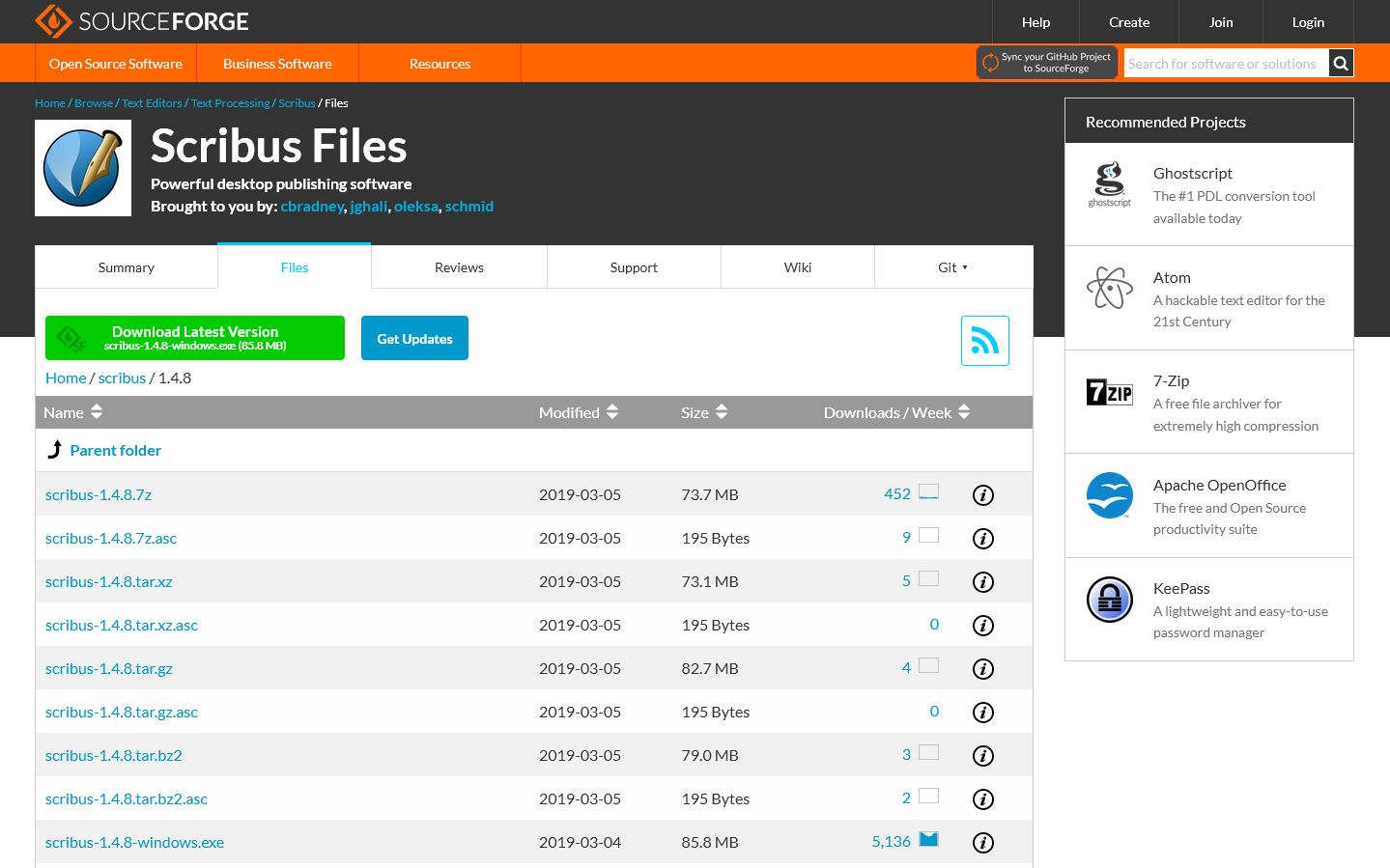1390x868 pixels.
Task: Click the RSS feed icon
Action: [984, 341]
